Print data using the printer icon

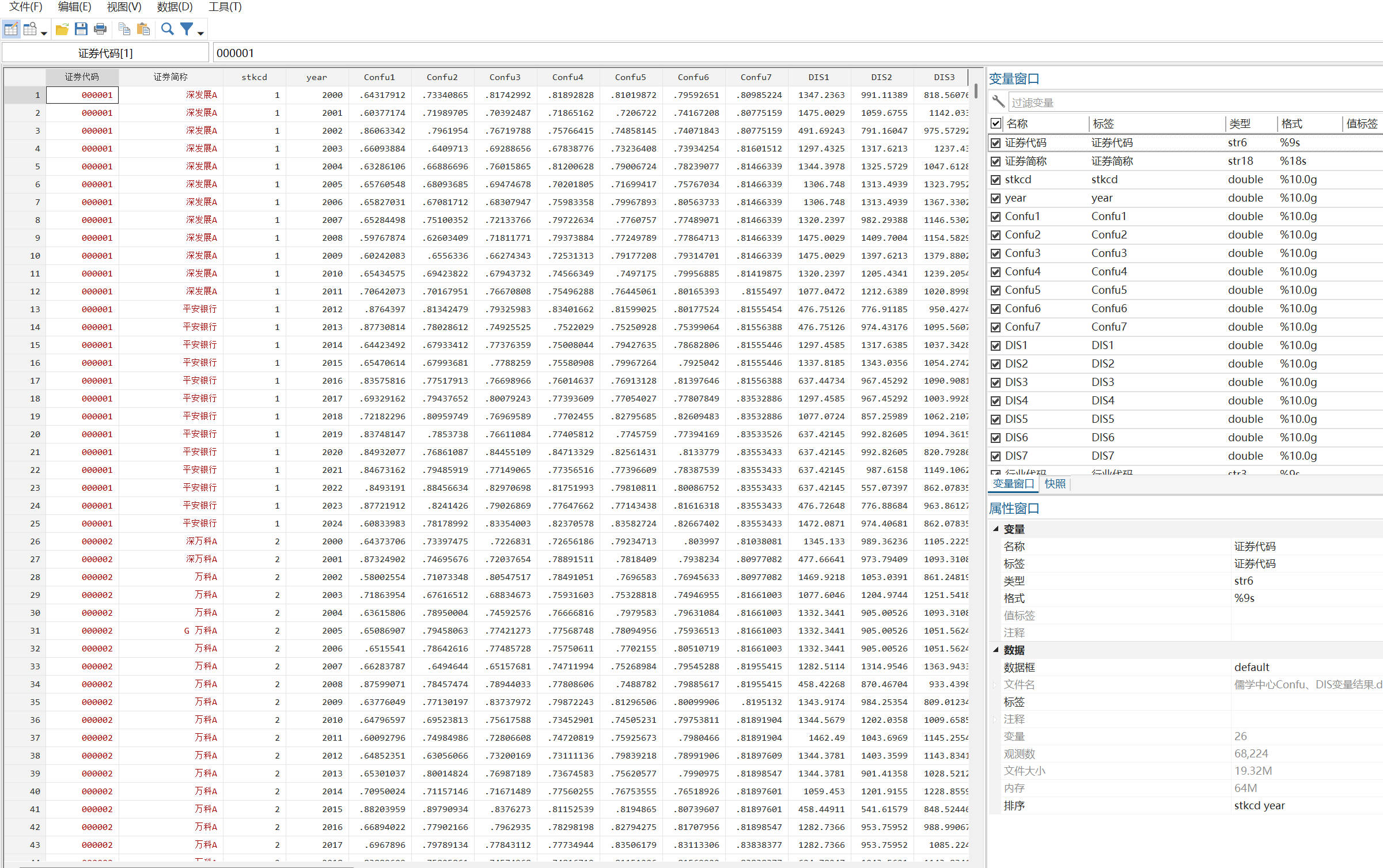point(100,29)
